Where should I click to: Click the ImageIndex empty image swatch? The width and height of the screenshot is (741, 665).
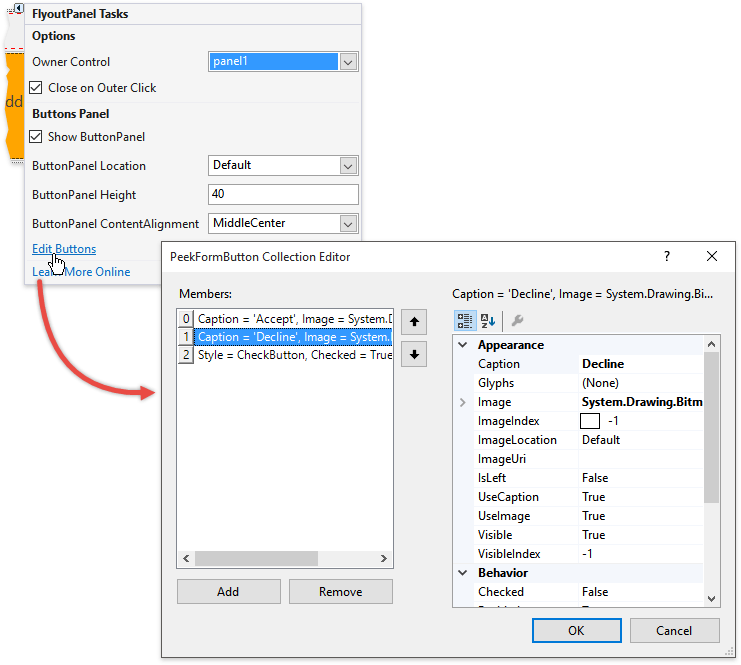[x=590, y=421]
